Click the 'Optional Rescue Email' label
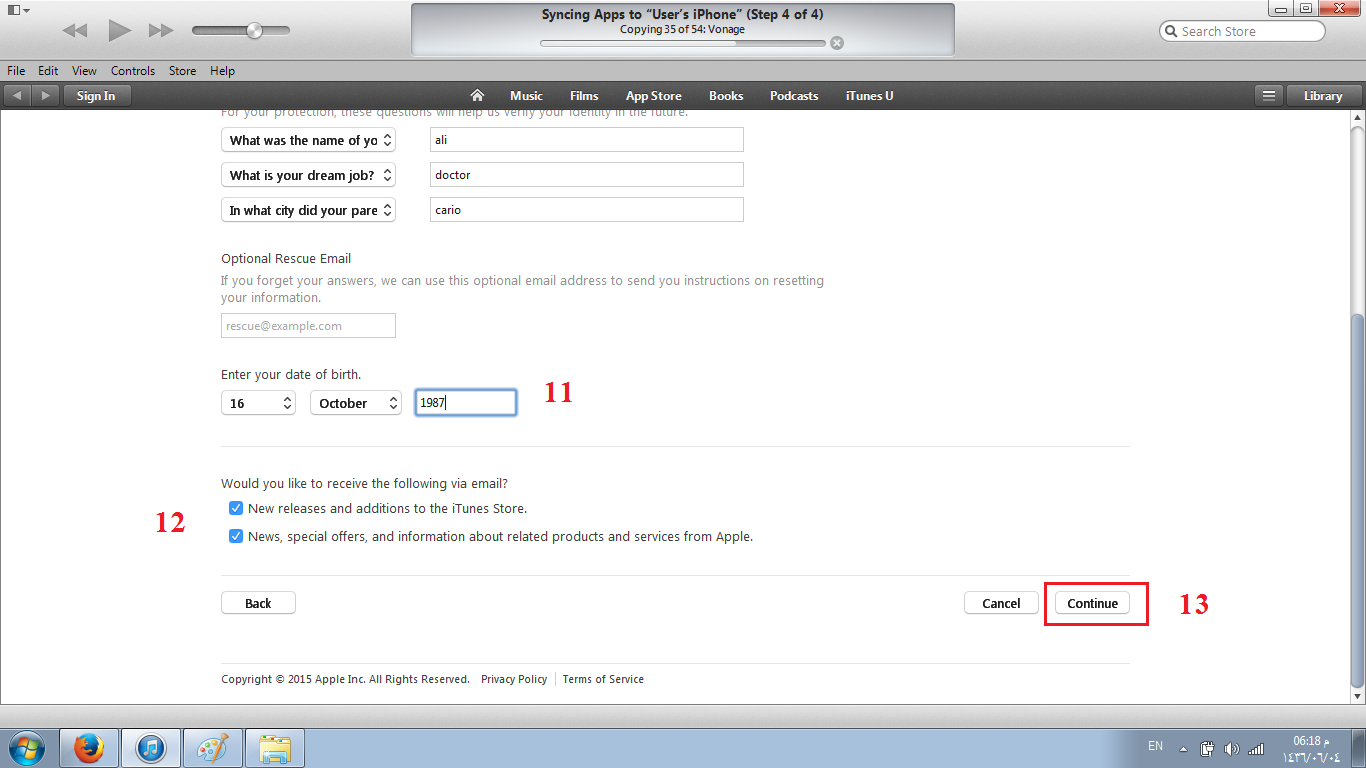Image resolution: width=1366 pixels, height=768 pixels. 286,258
